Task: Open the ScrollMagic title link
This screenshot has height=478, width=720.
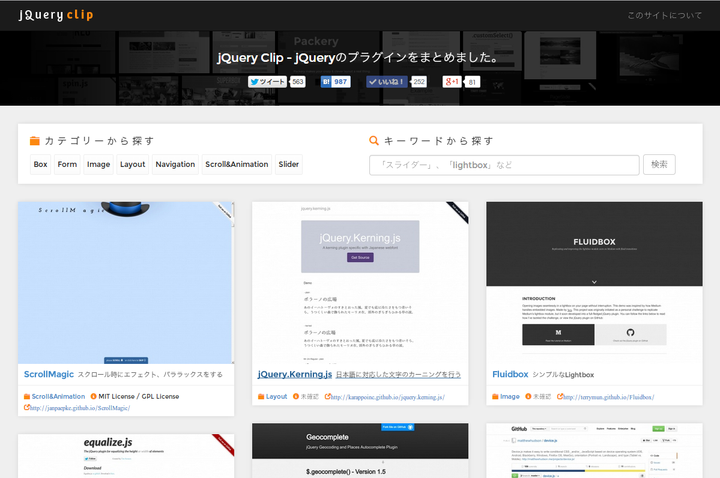Action: tap(49, 374)
